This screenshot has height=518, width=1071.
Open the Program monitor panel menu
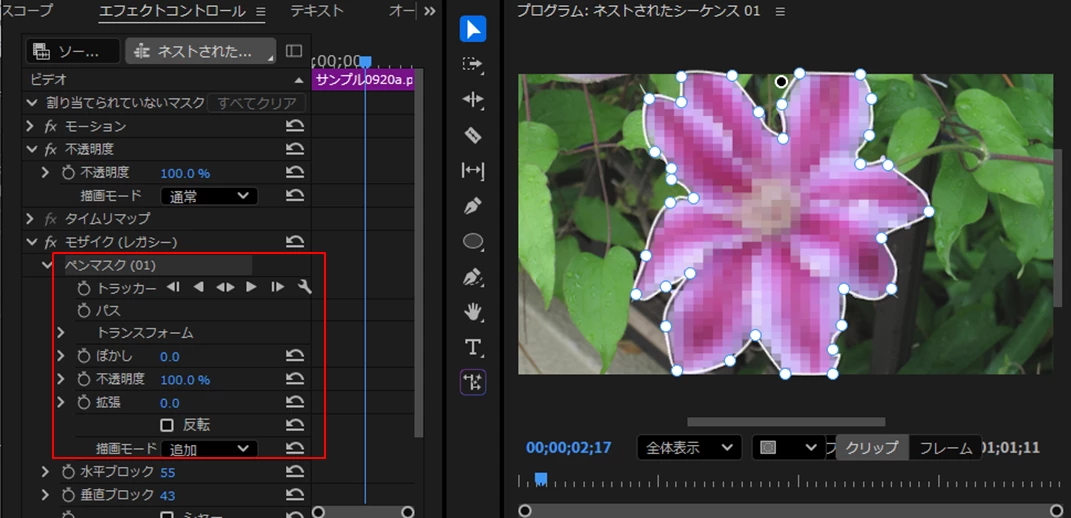click(781, 12)
